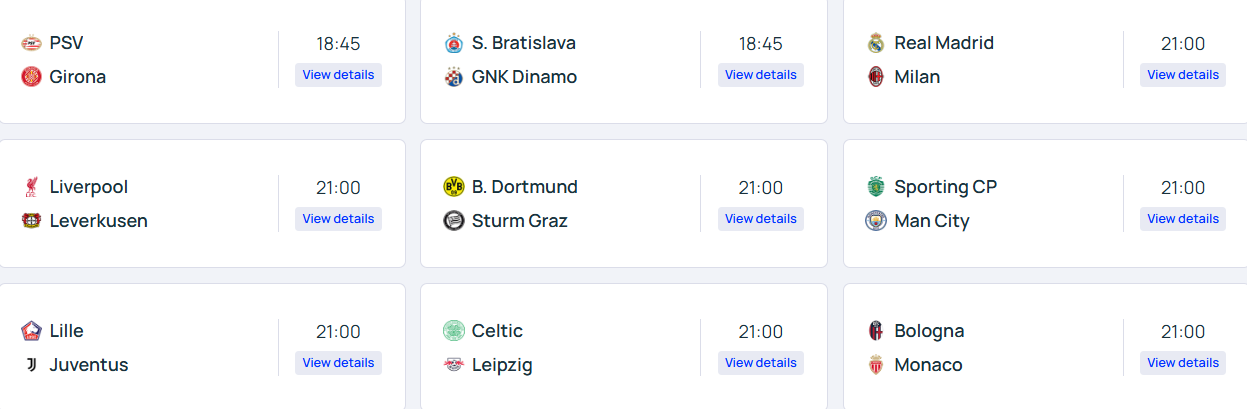Open the Bologna vs Monaco match card

point(1046,347)
